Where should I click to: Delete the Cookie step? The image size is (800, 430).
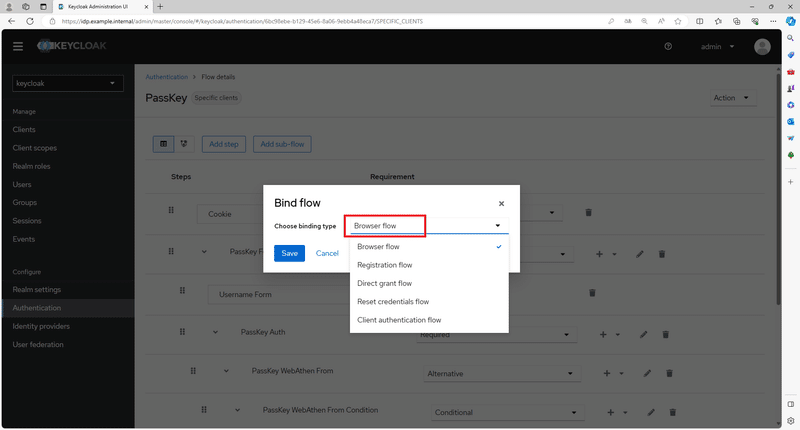click(588, 212)
